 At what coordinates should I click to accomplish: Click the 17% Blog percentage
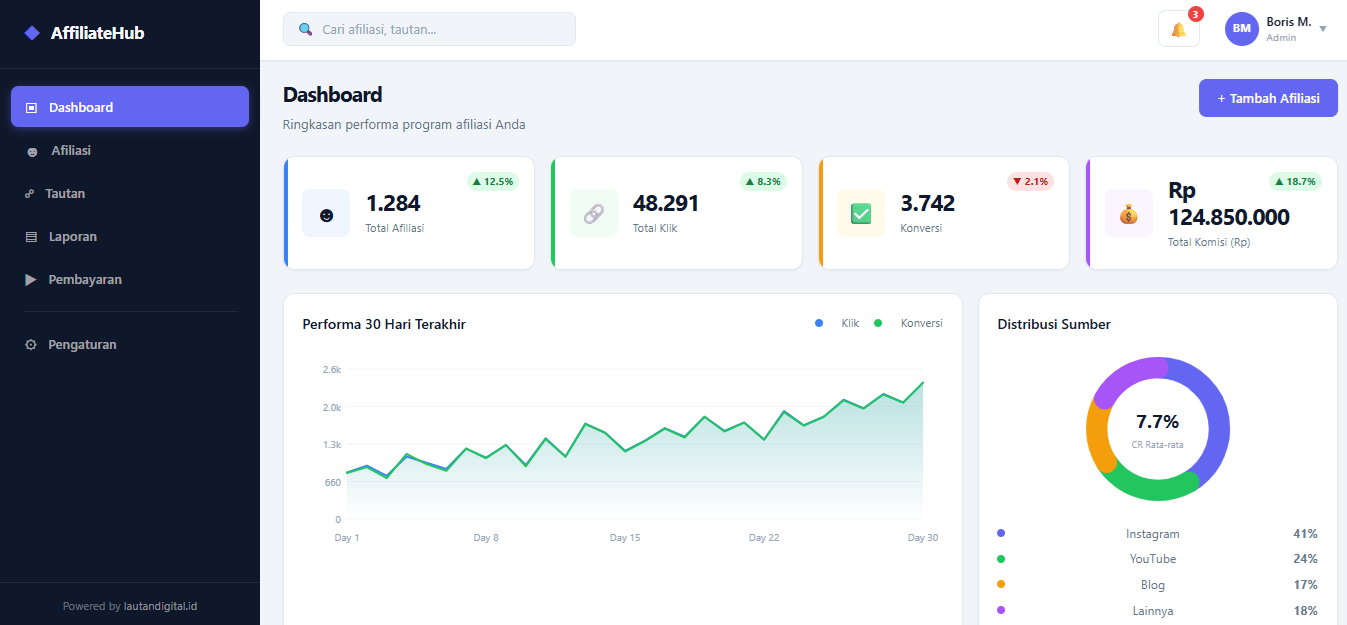[1305, 585]
